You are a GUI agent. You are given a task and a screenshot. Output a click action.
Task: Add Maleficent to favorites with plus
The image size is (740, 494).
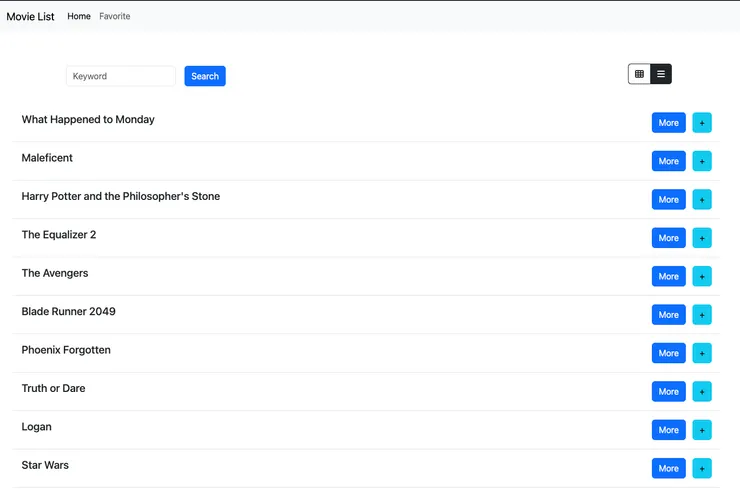(x=702, y=161)
